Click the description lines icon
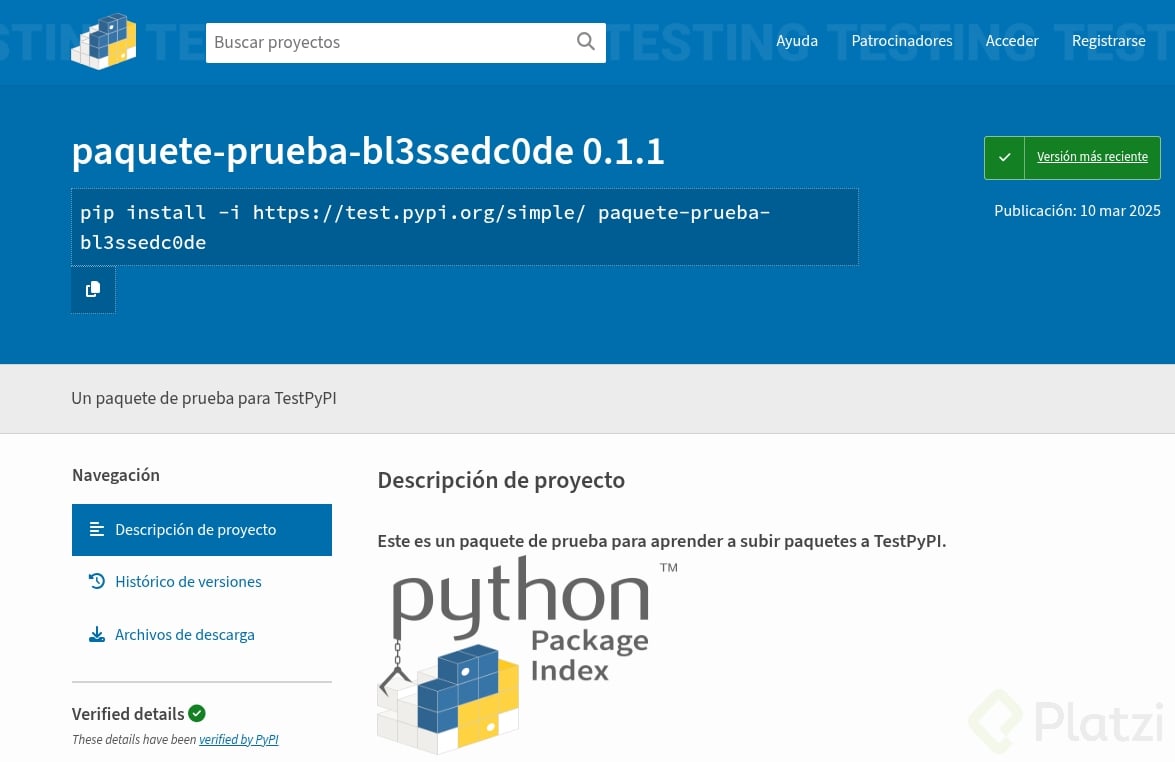 click(x=97, y=530)
